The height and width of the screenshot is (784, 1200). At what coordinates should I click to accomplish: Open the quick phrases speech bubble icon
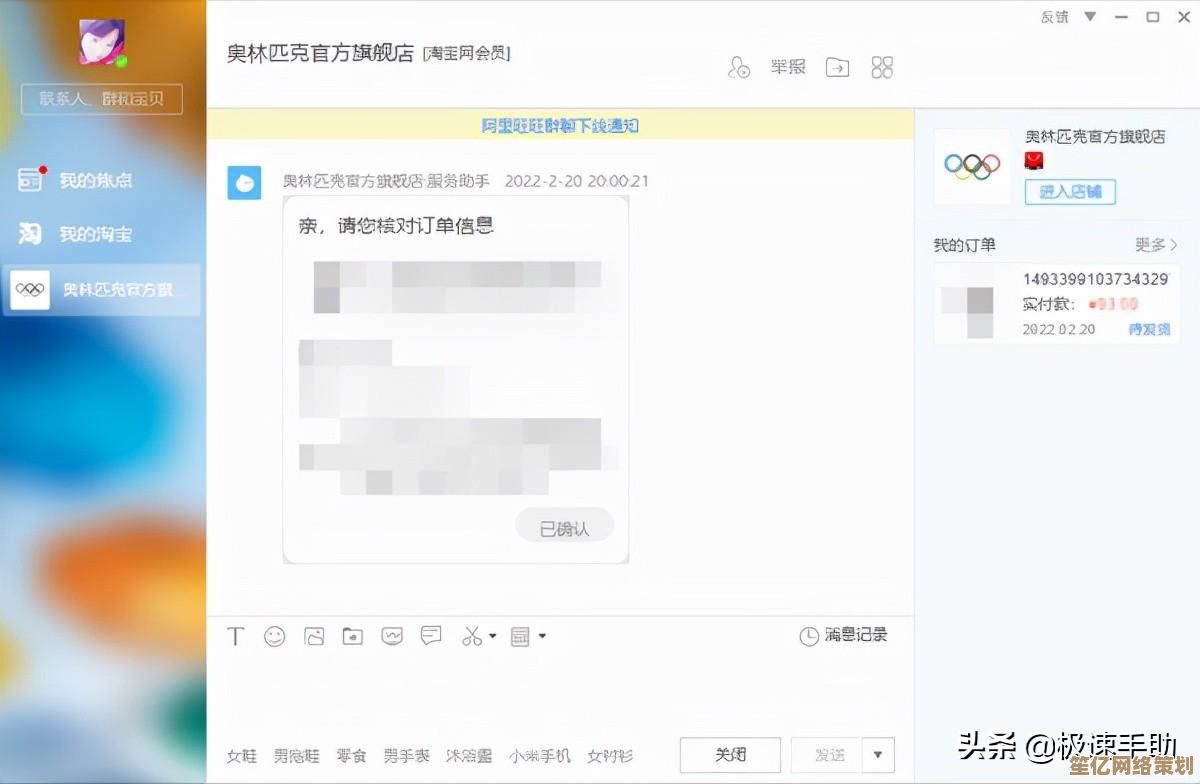431,635
